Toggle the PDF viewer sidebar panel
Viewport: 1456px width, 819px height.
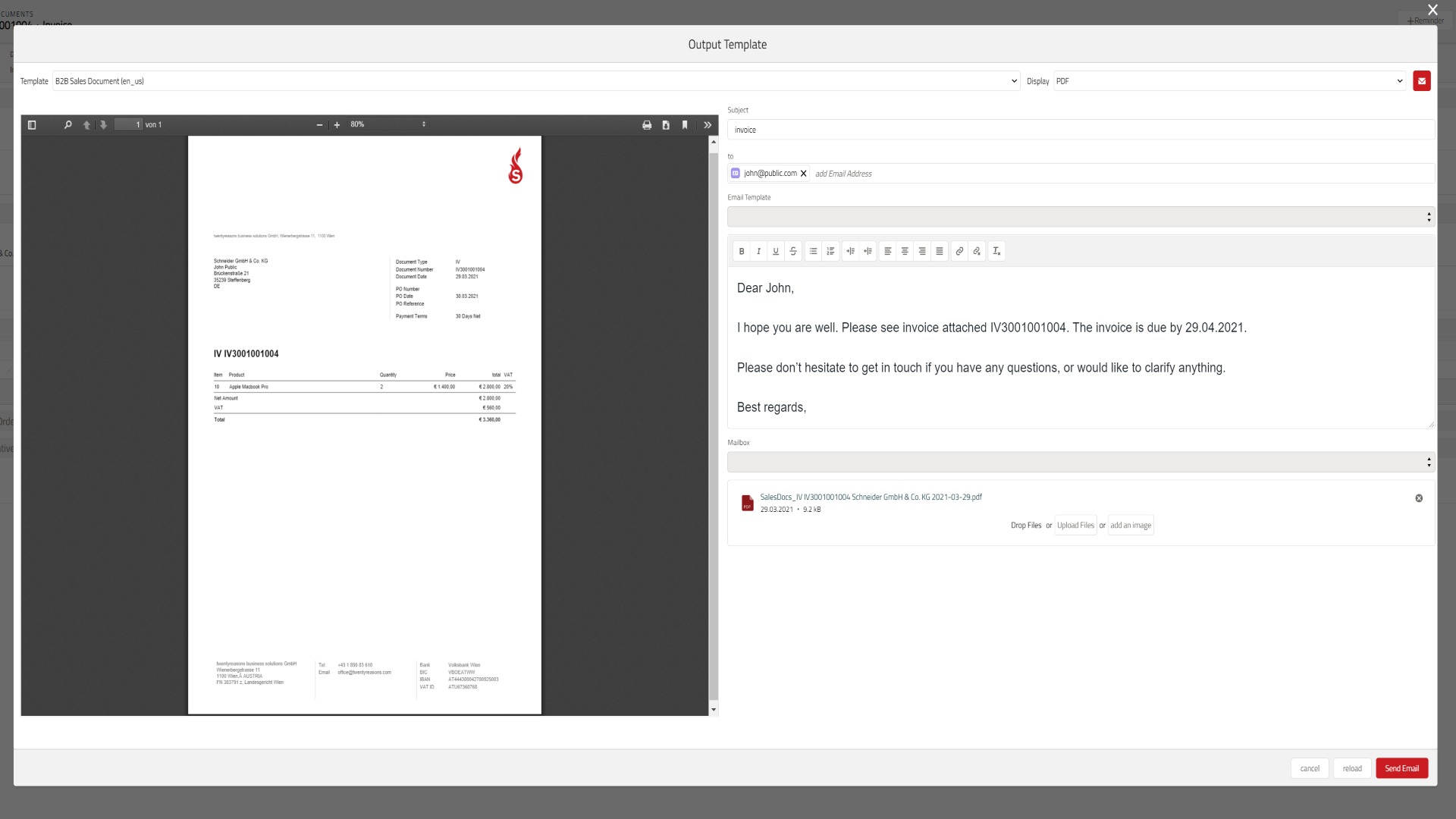point(32,125)
